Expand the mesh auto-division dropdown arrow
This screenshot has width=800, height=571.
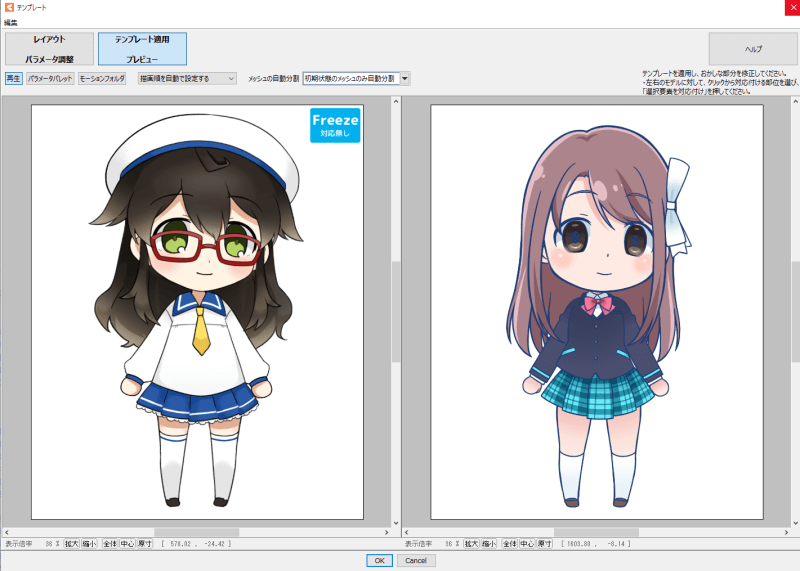[x=405, y=79]
